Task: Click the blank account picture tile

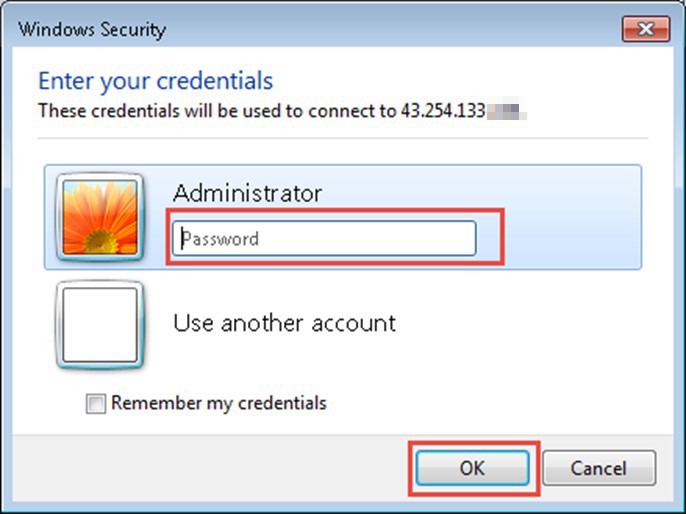Action: pyautogui.click(x=100, y=325)
